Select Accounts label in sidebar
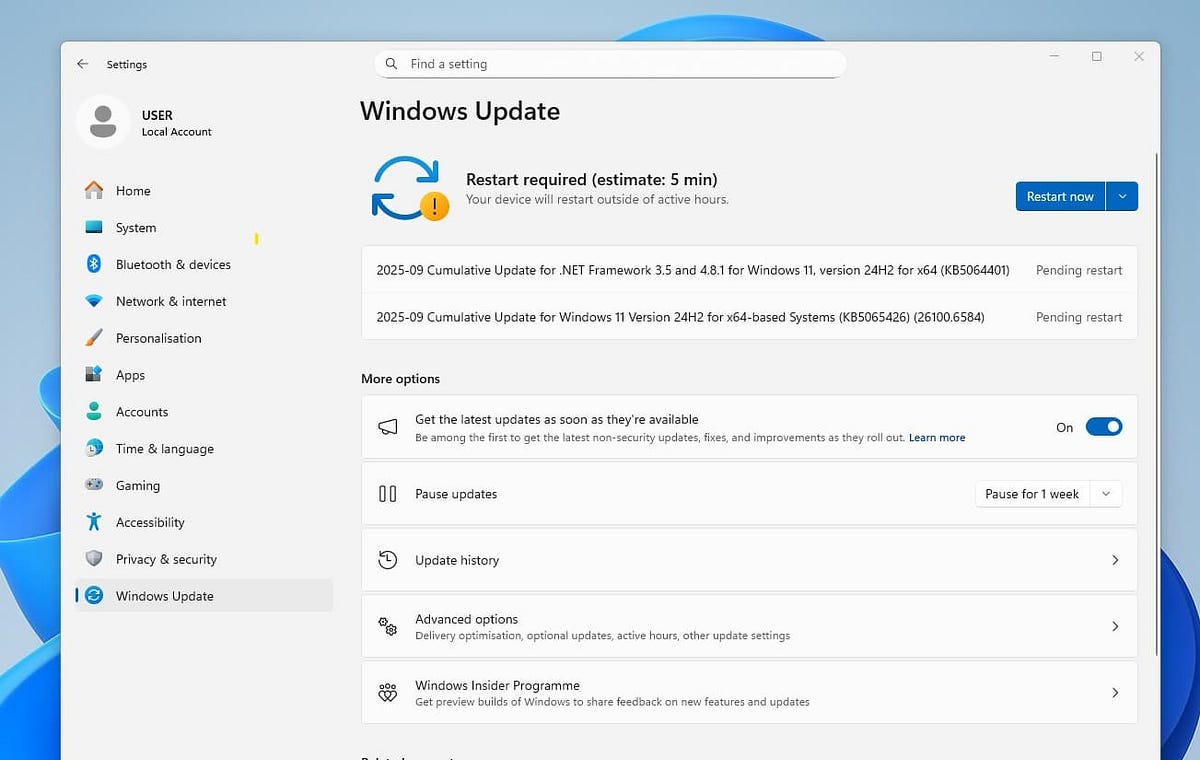Viewport: 1200px width, 760px height. [x=142, y=412]
